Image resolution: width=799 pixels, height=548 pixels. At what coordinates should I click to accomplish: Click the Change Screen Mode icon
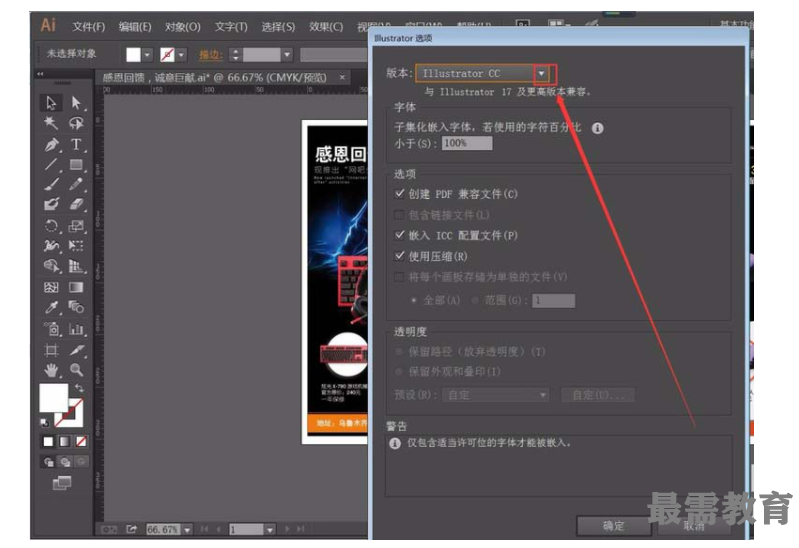62,482
